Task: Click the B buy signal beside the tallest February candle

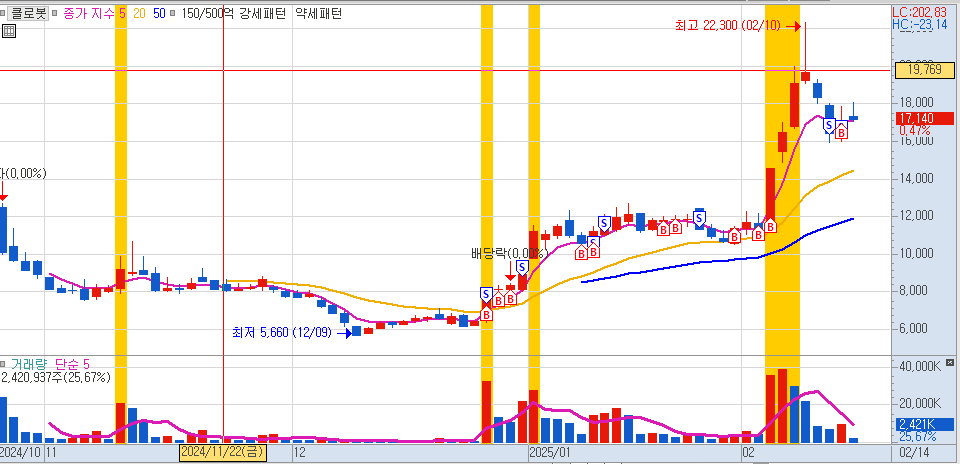Action: click(x=771, y=225)
